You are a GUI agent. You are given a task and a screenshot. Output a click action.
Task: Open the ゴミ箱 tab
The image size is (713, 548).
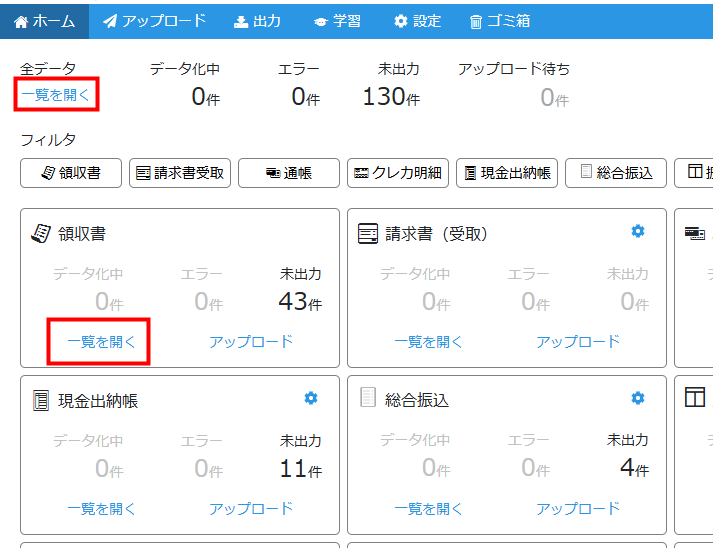500,21
